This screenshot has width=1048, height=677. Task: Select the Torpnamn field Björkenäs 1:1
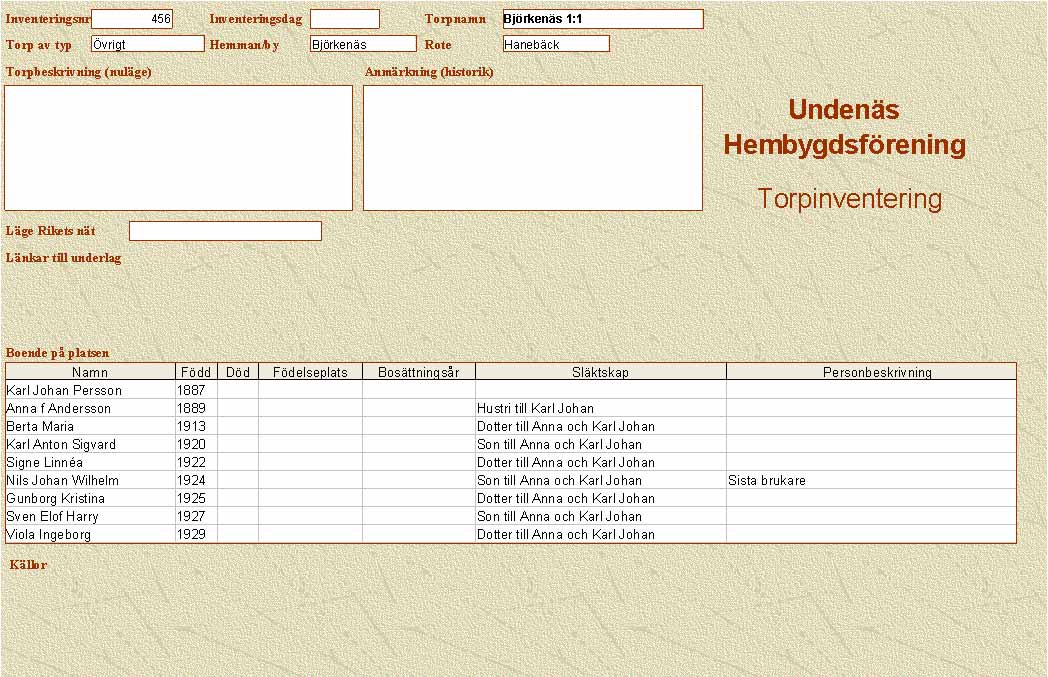[602, 19]
